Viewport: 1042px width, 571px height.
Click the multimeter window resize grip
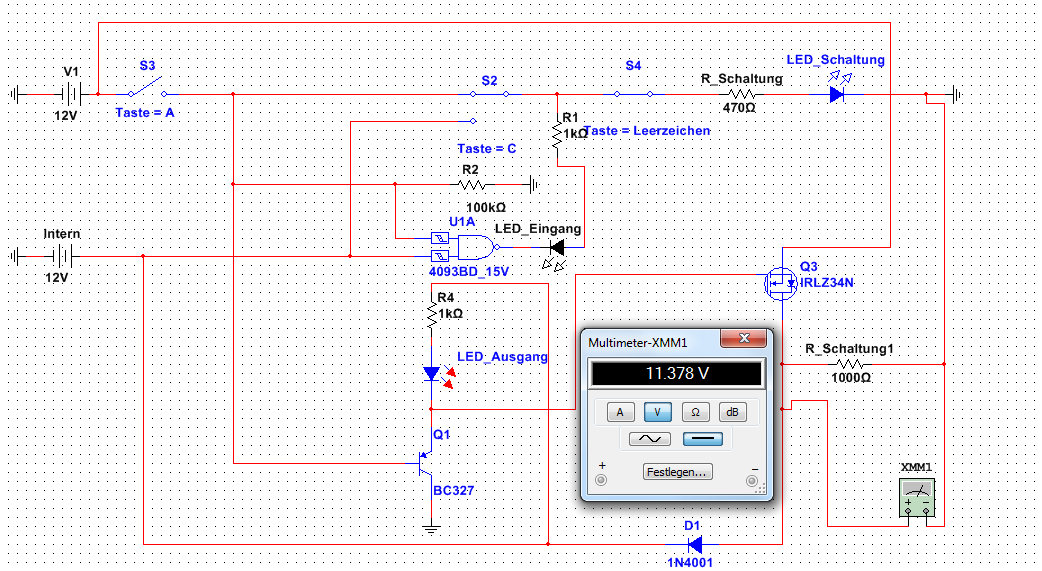[x=760, y=489]
